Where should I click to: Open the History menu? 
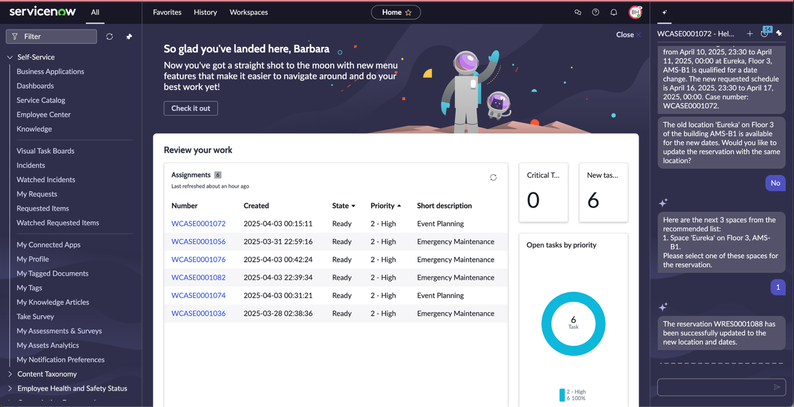pyautogui.click(x=205, y=12)
